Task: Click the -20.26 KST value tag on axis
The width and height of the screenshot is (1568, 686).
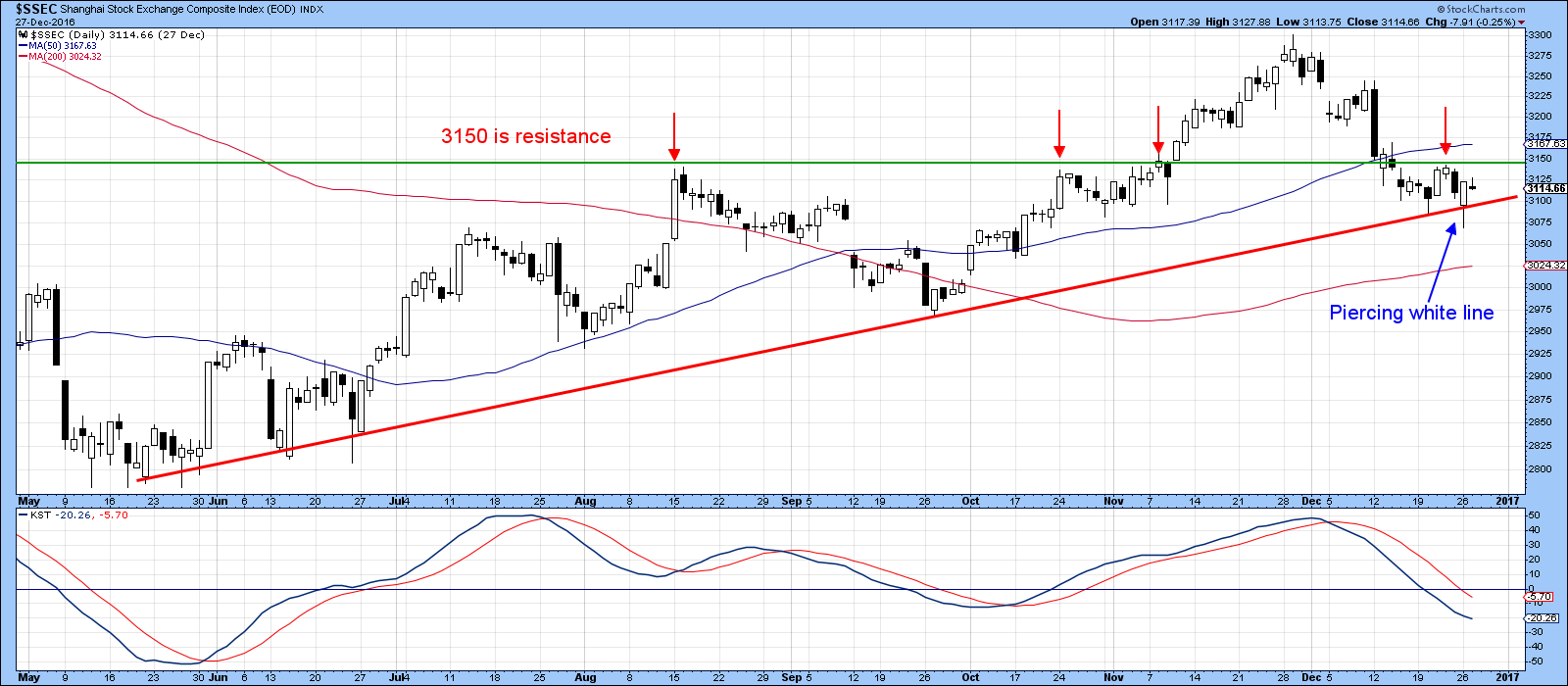Action: 1541,618
